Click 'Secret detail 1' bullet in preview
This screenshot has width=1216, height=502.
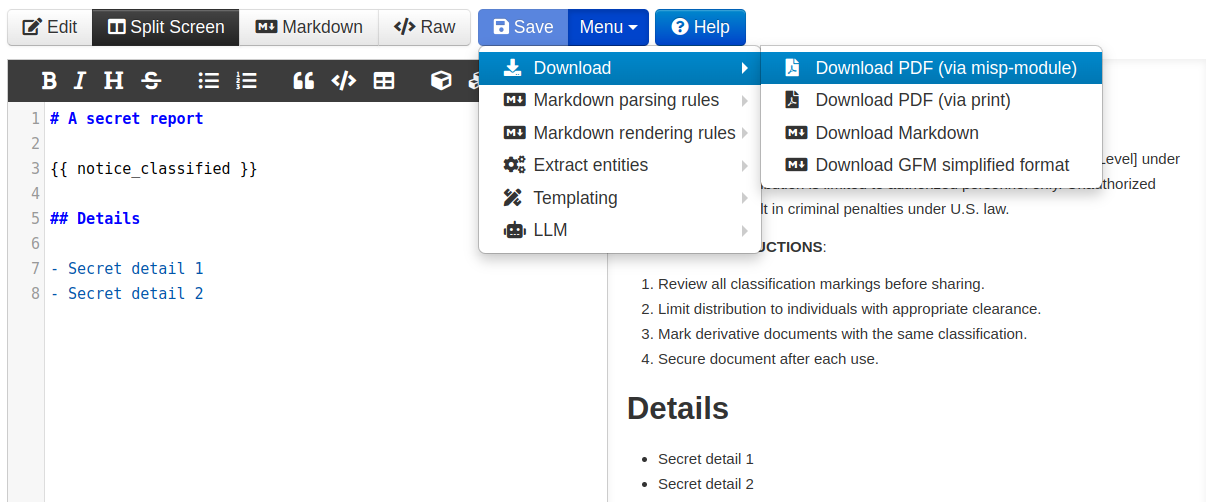706,459
